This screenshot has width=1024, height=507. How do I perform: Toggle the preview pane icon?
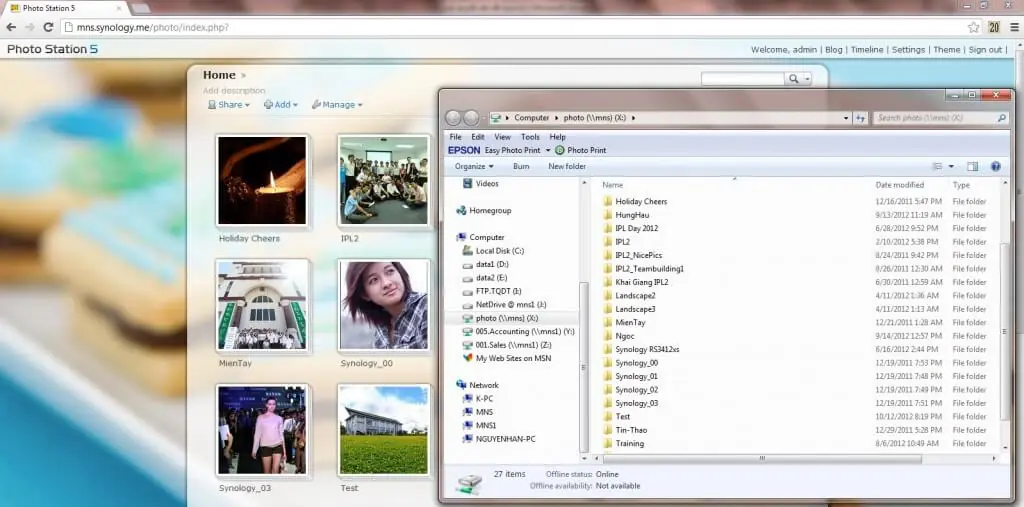(973, 166)
